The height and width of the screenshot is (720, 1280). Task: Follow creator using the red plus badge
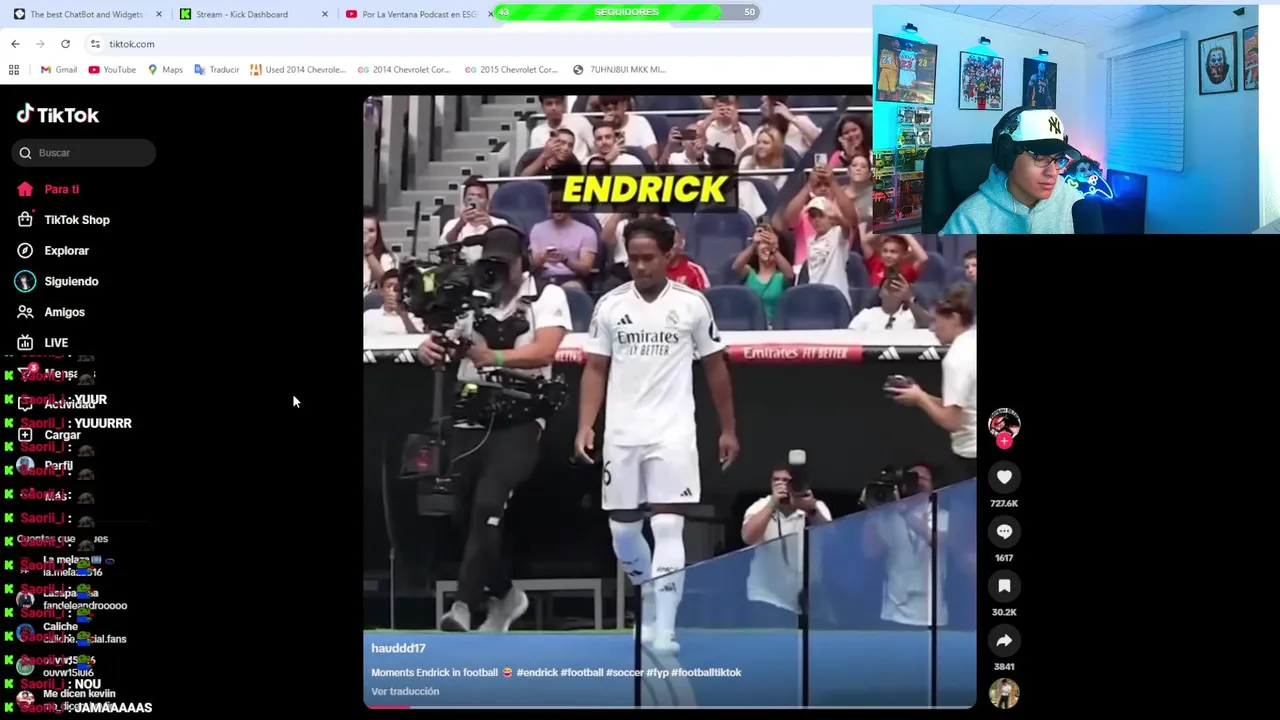[1004, 441]
